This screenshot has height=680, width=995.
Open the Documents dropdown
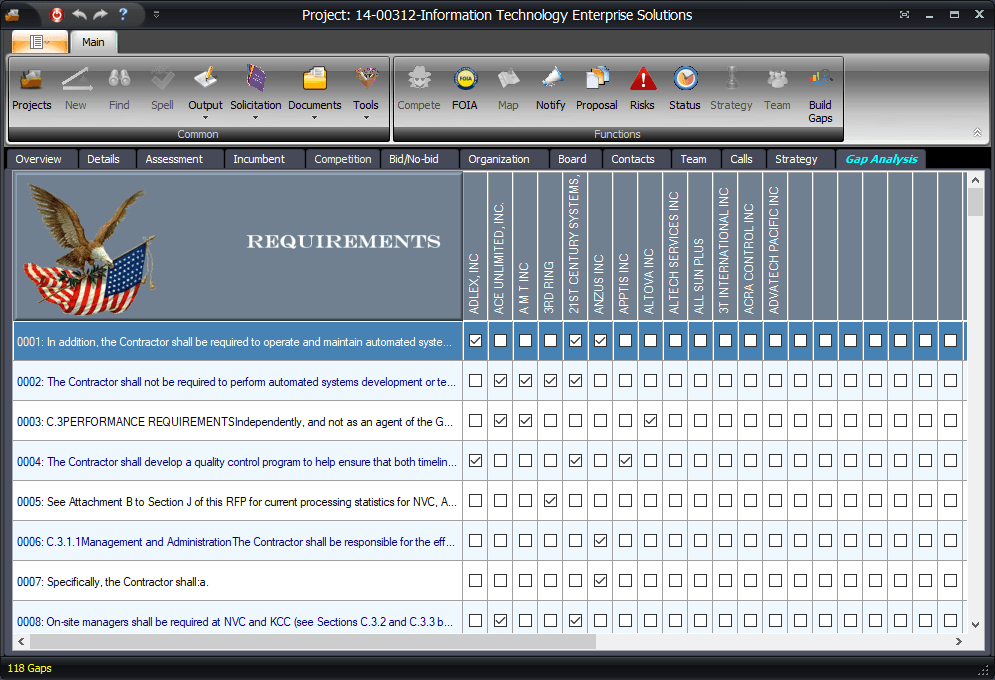[314, 117]
